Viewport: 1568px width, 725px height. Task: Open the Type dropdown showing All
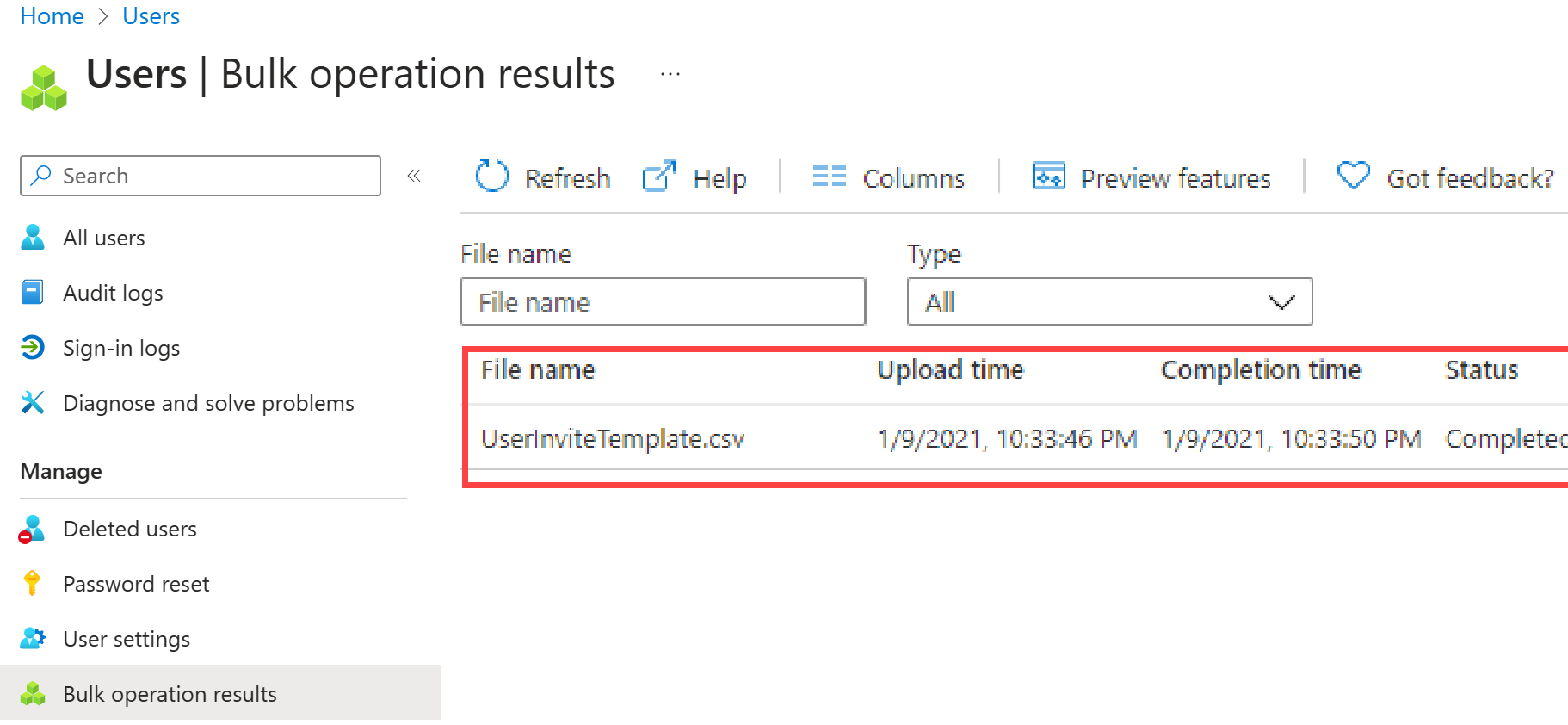(x=1109, y=301)
